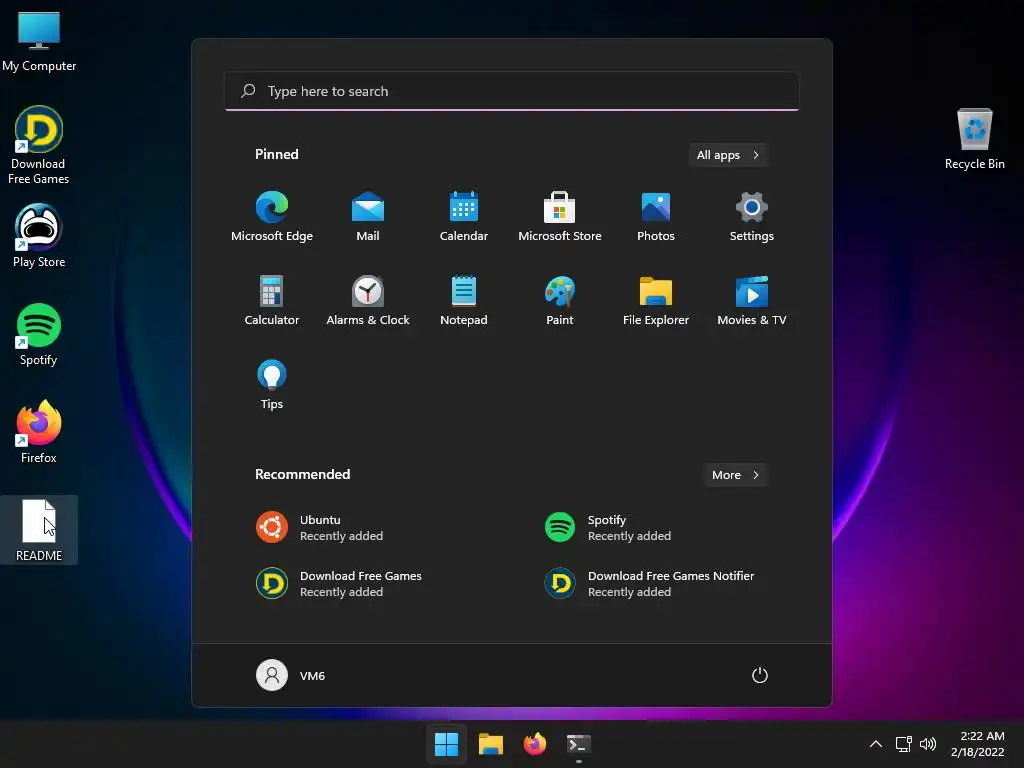Open the VM6 user account menu
The height and width of the screenshot is (768, 1024).
(291, 675)
